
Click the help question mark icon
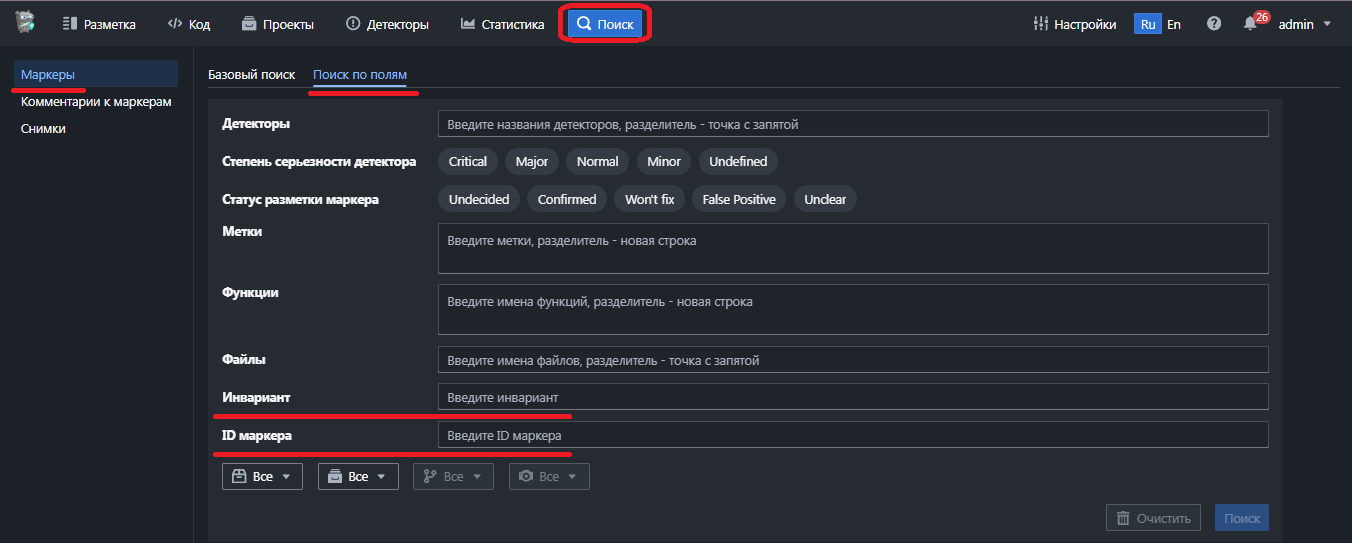(1214, 24)
